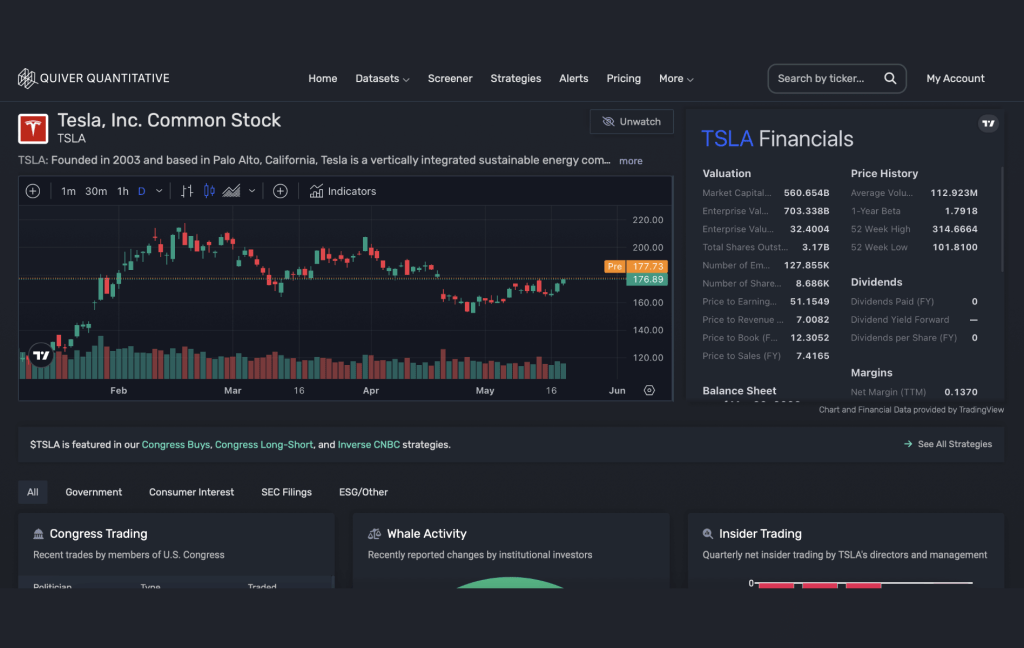1024x648 pixels.
Task: Click the Insider Trading magnifier icon
Action: point(708,534)
